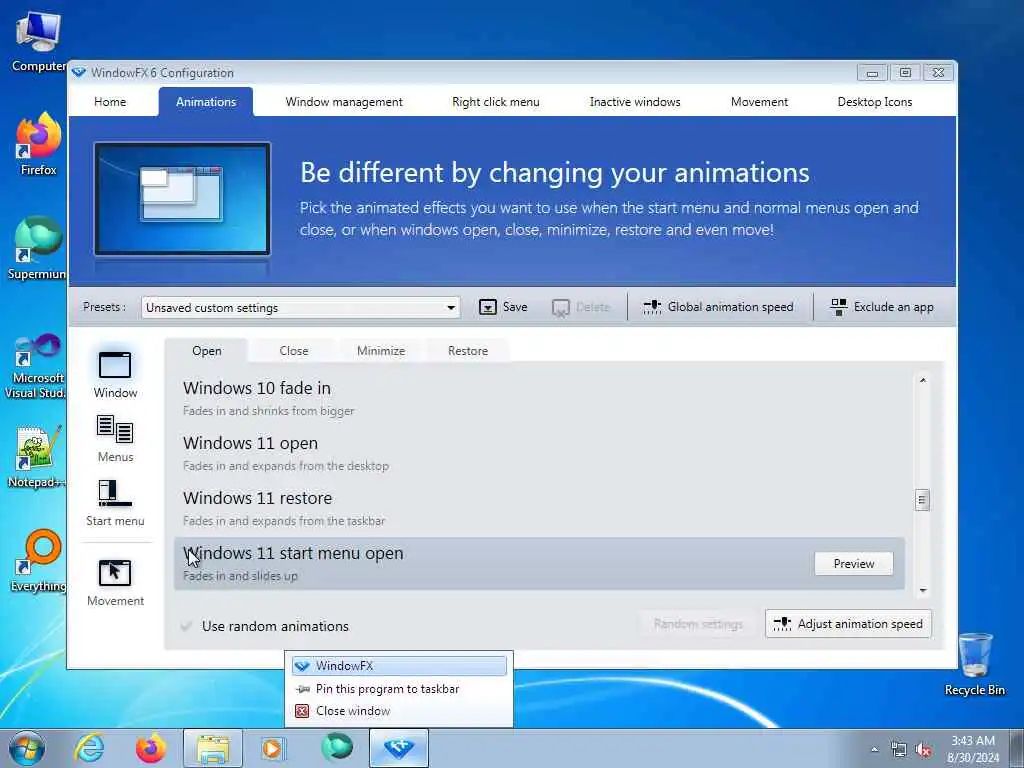Select the Firefox desktop shortcut
Viewport: 1024px width, 768px height.
(38, 144)
